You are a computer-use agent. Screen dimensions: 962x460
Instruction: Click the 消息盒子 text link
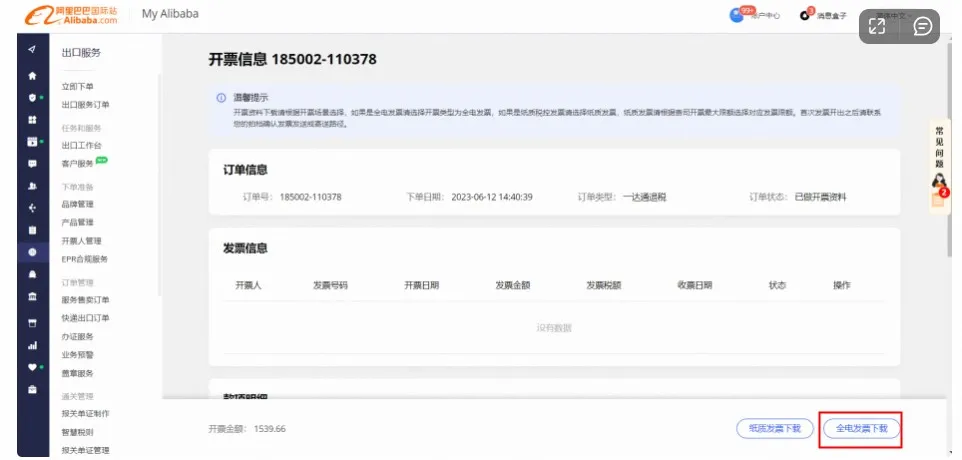831,16
